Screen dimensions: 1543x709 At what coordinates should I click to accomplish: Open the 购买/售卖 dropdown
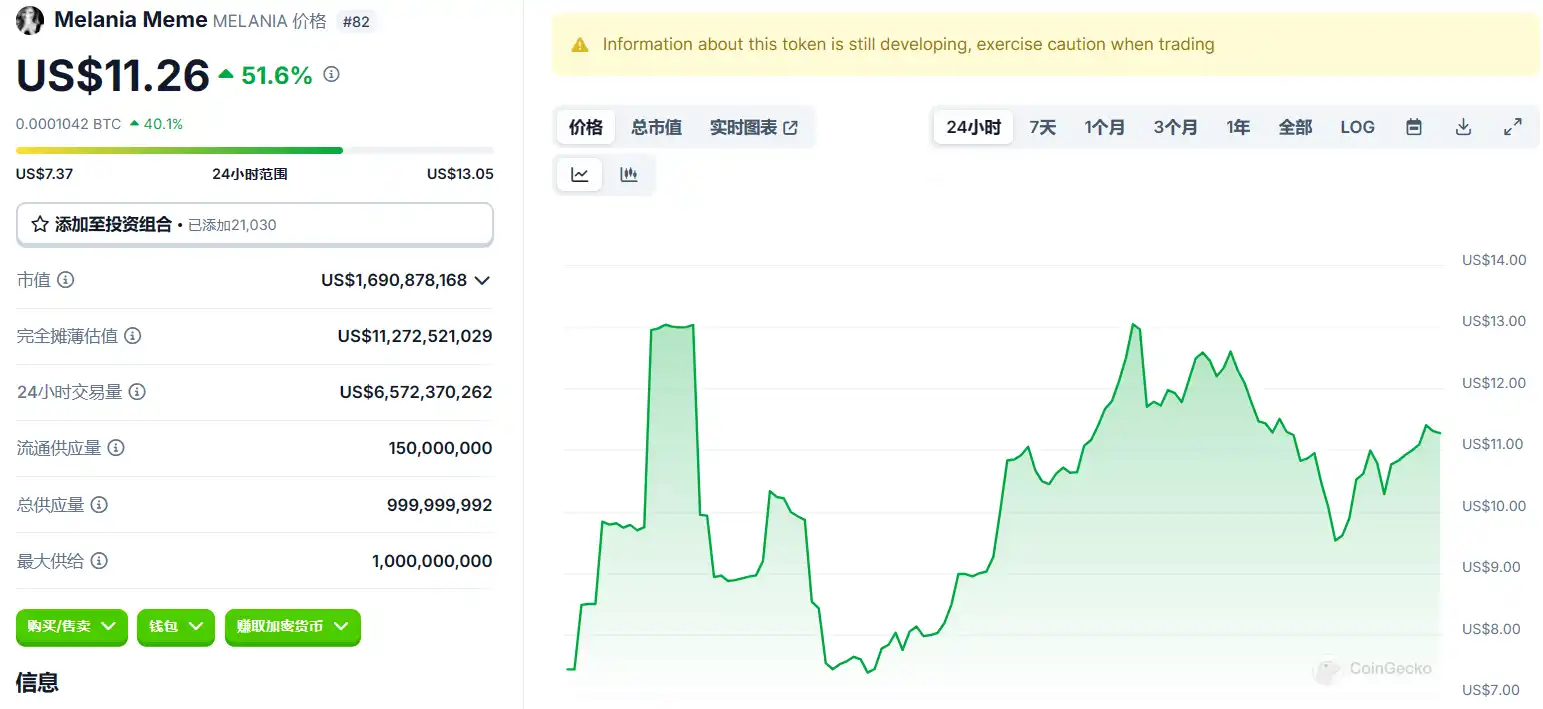[71, 627]
